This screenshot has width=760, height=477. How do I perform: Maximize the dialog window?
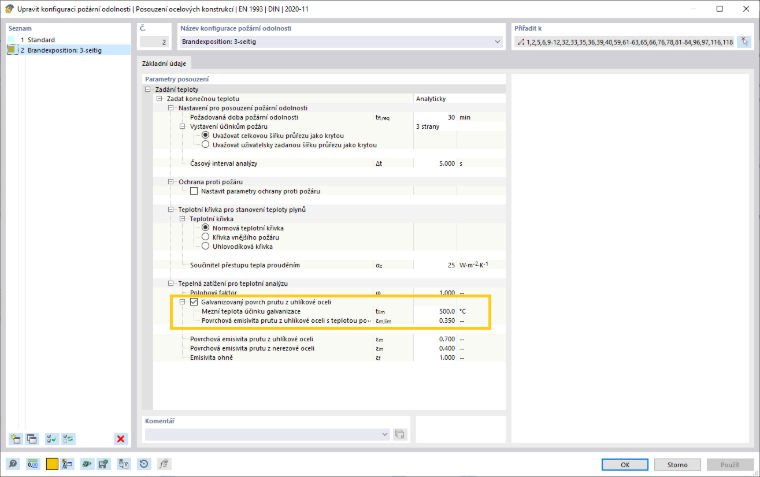tap(720, 9)
